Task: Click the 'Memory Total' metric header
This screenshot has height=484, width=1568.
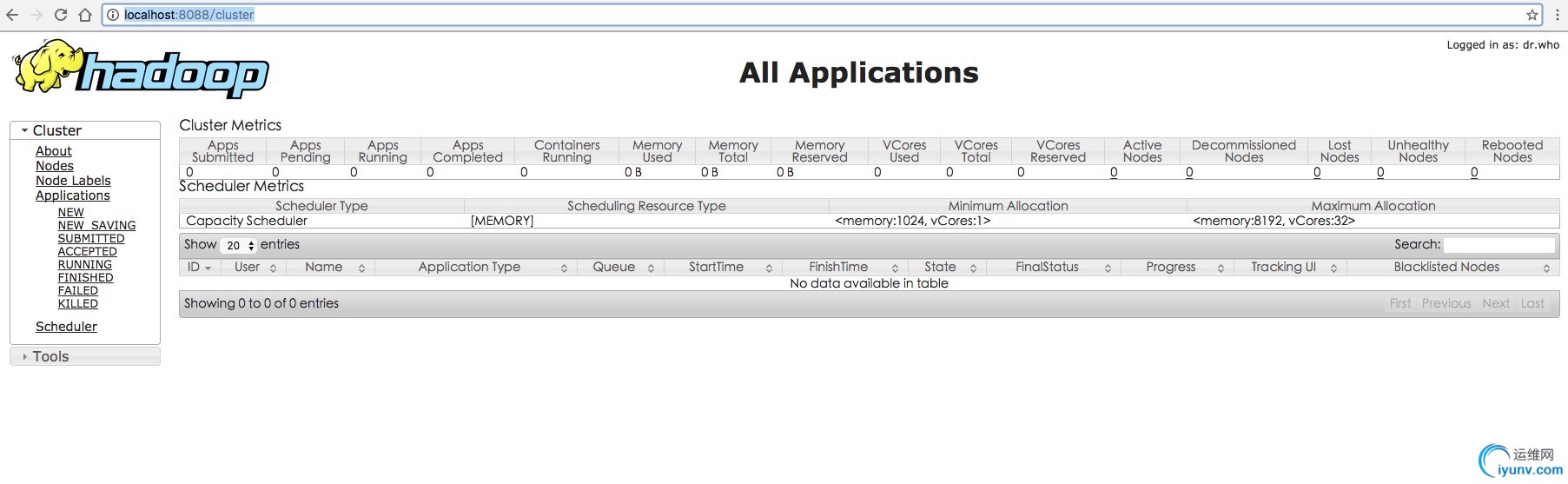Action: [x=733, y=151]
